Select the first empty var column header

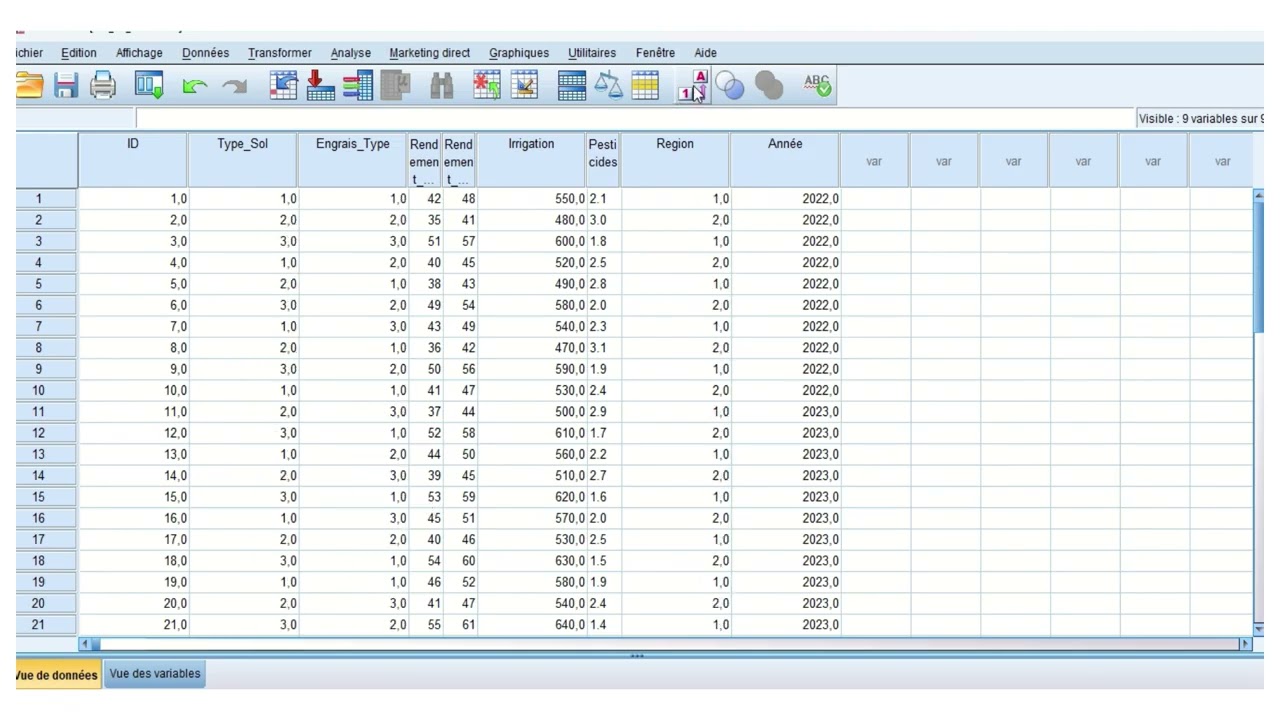point(874,160)
